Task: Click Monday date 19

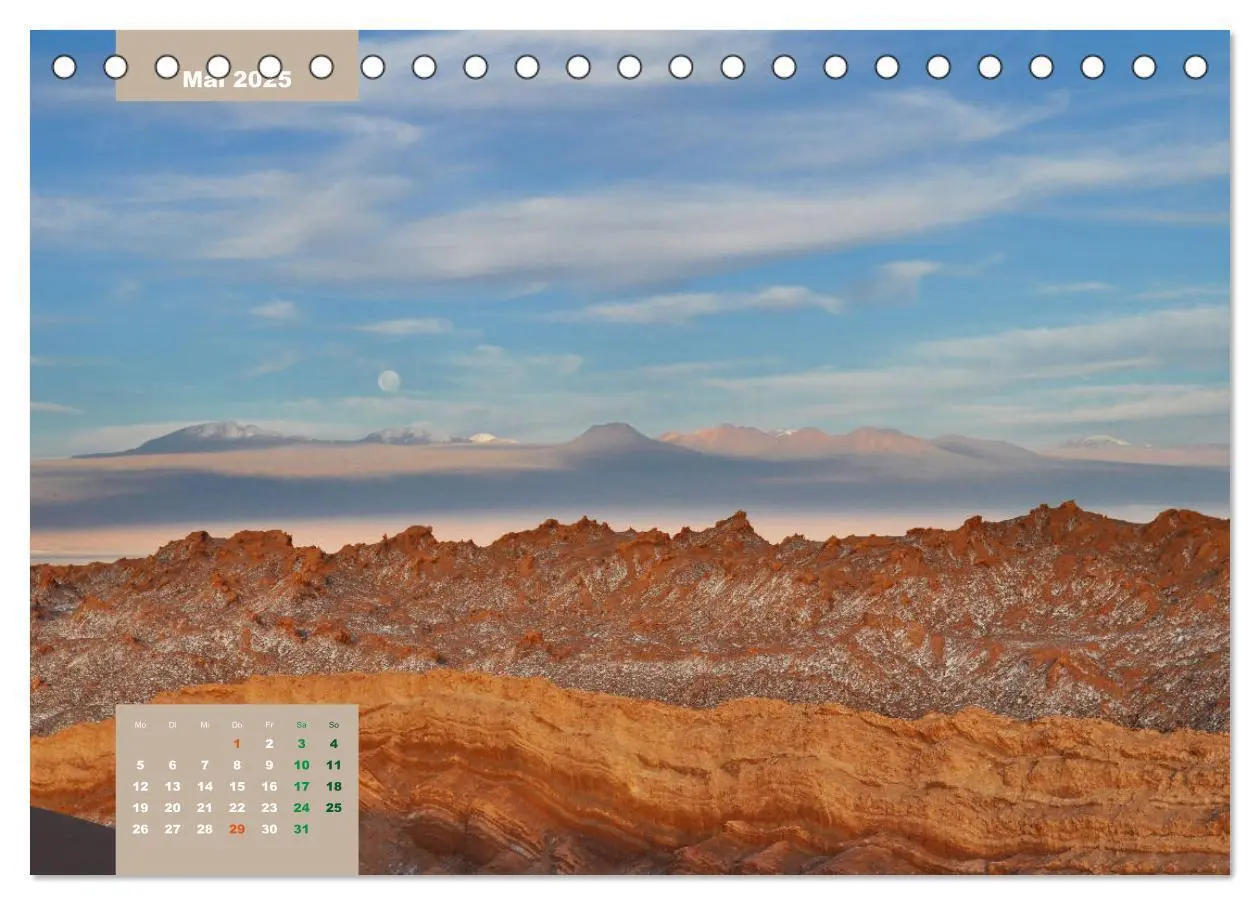Action: point(140,808)
